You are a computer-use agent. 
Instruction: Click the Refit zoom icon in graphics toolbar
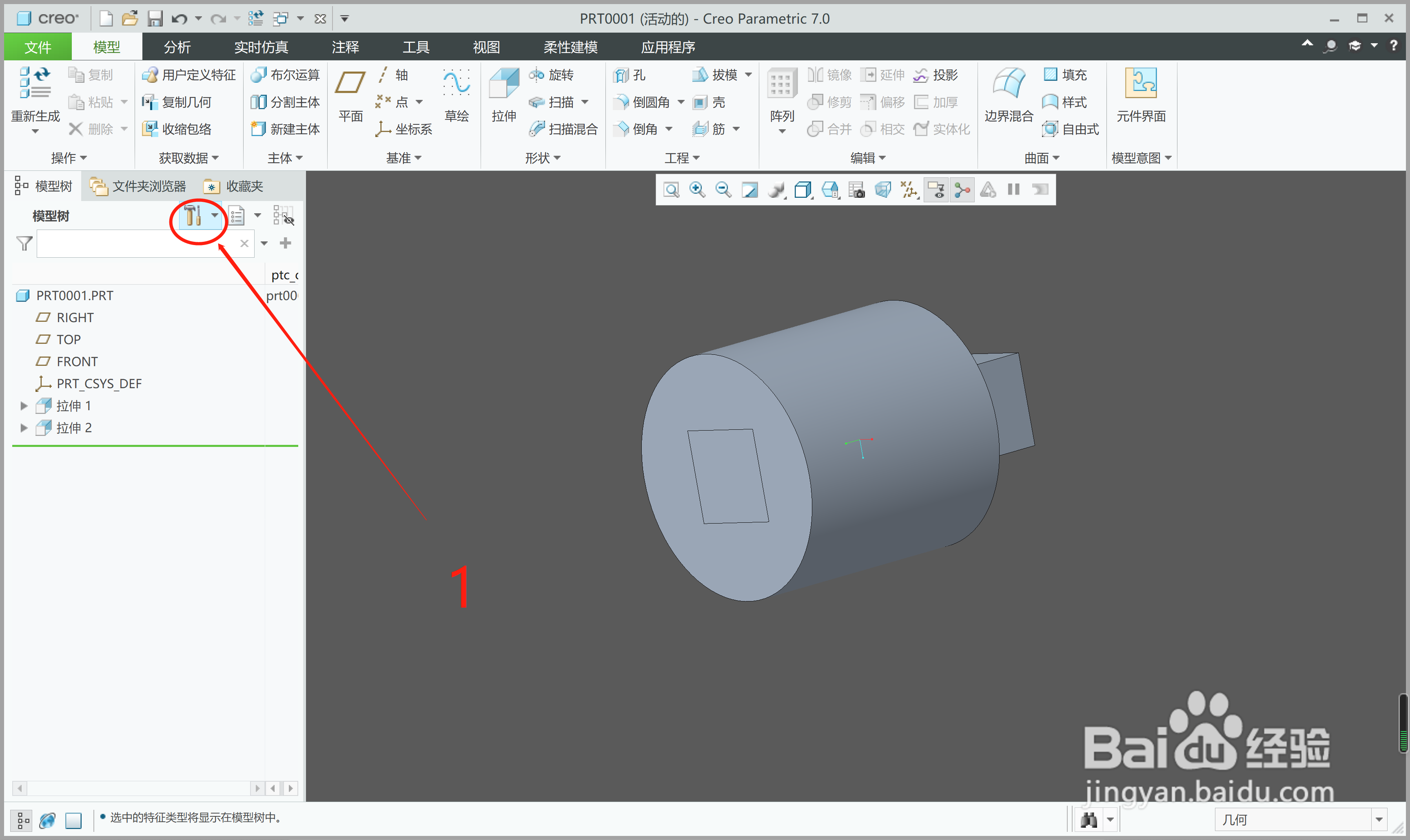pyautogui.click(x=671, y=190)
